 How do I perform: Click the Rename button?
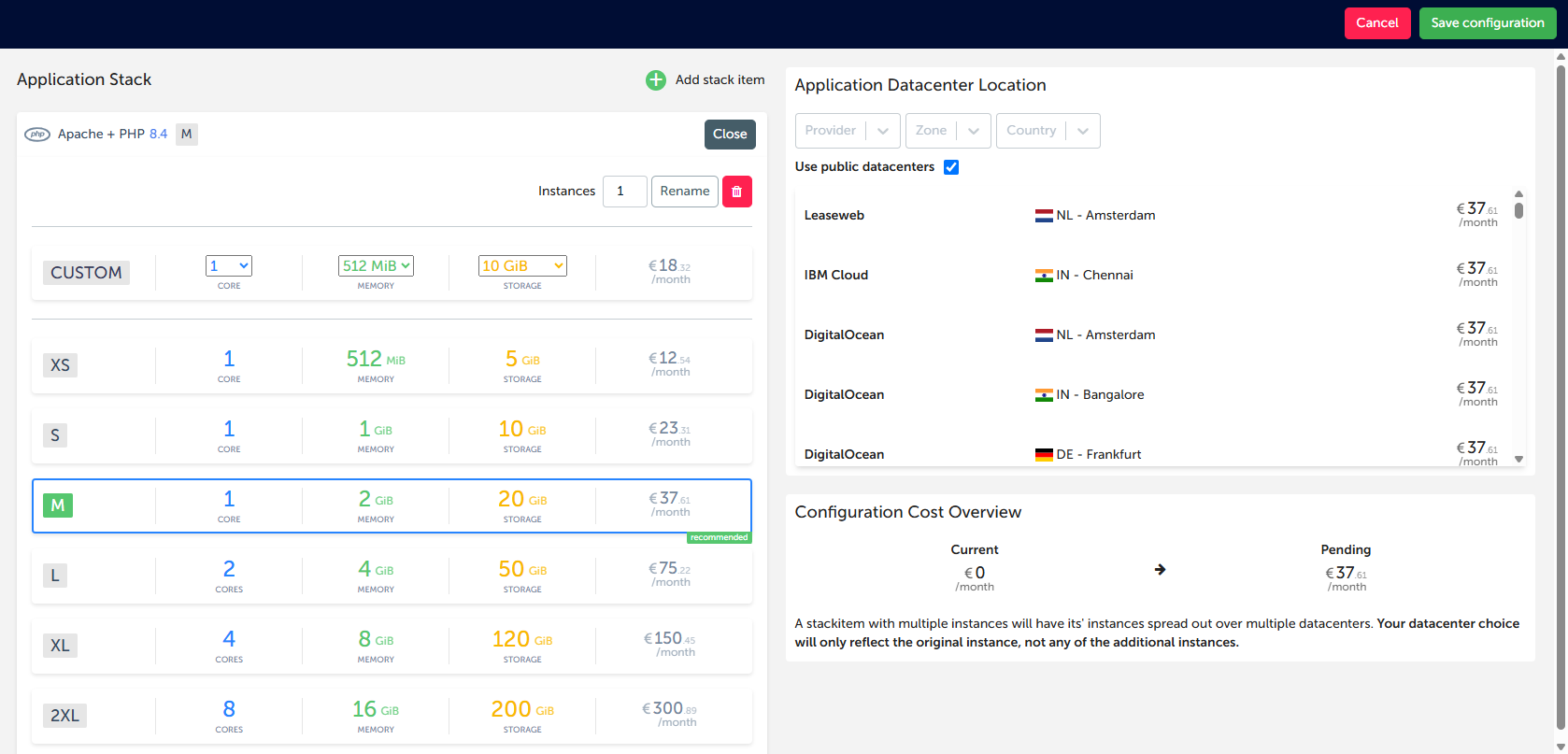pyautogui.click(x=684, y=192)
